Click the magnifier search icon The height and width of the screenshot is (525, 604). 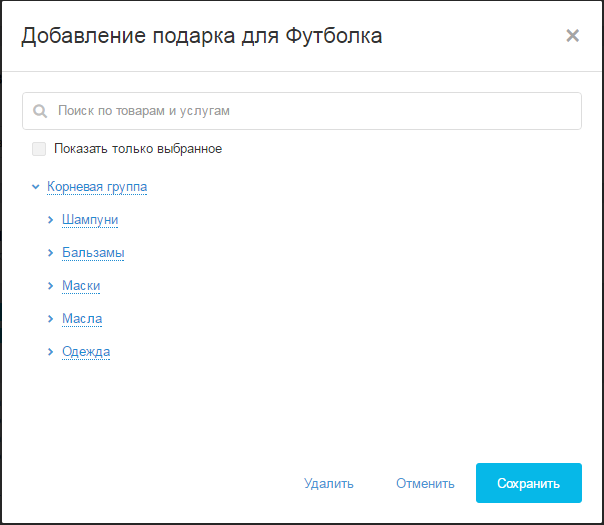tap(40, 111)
